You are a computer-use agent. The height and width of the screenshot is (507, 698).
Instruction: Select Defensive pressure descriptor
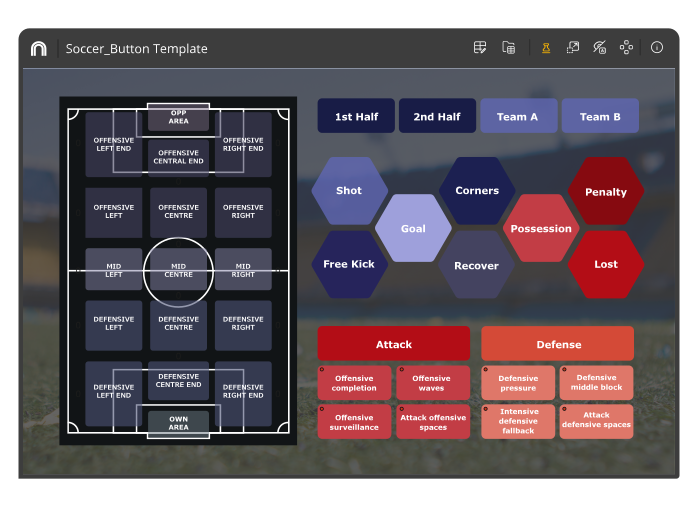518,383
